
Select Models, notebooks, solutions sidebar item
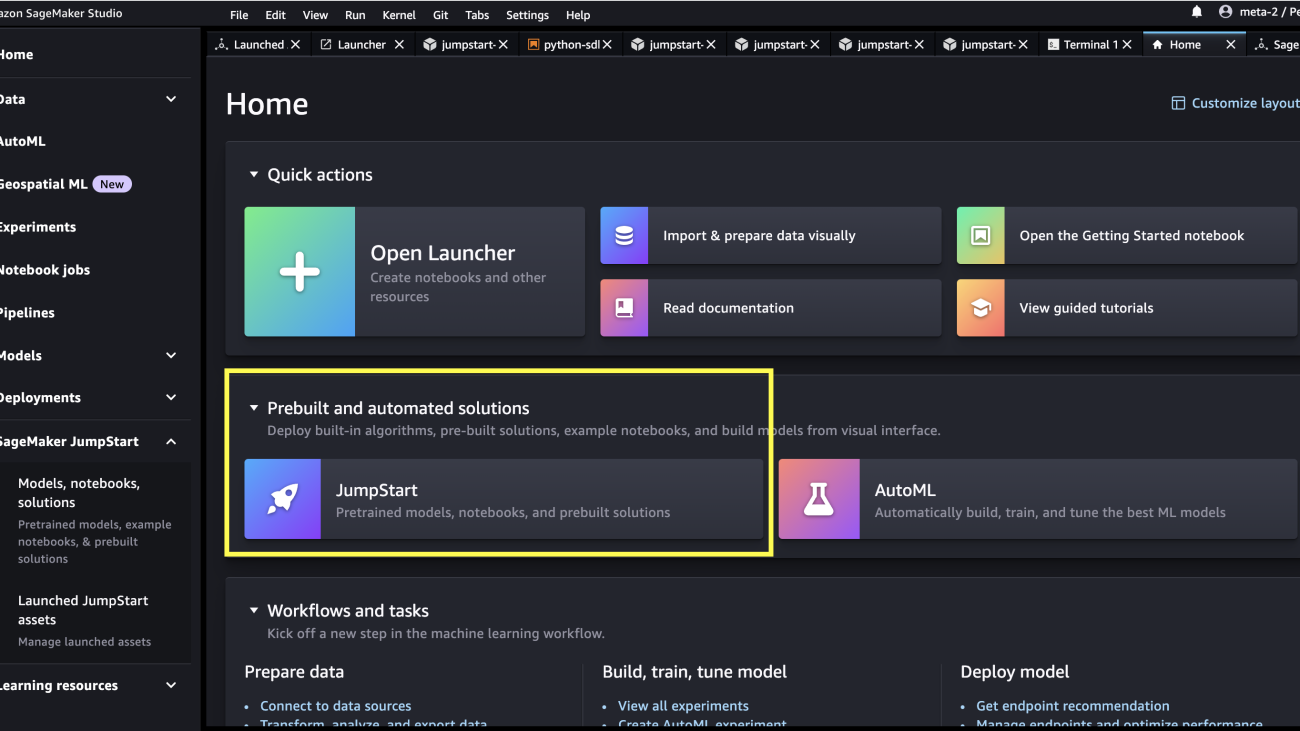click(x=95, y=520)
